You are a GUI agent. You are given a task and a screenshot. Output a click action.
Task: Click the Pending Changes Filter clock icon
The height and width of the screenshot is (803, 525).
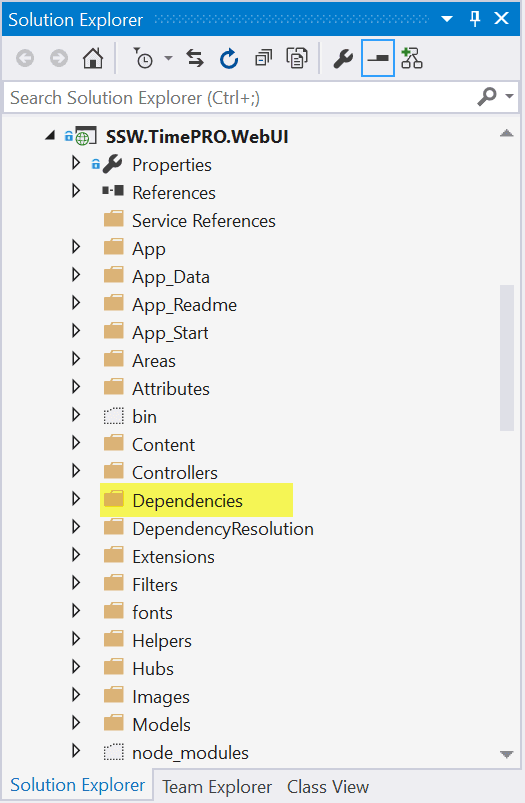tap(143, 58)
